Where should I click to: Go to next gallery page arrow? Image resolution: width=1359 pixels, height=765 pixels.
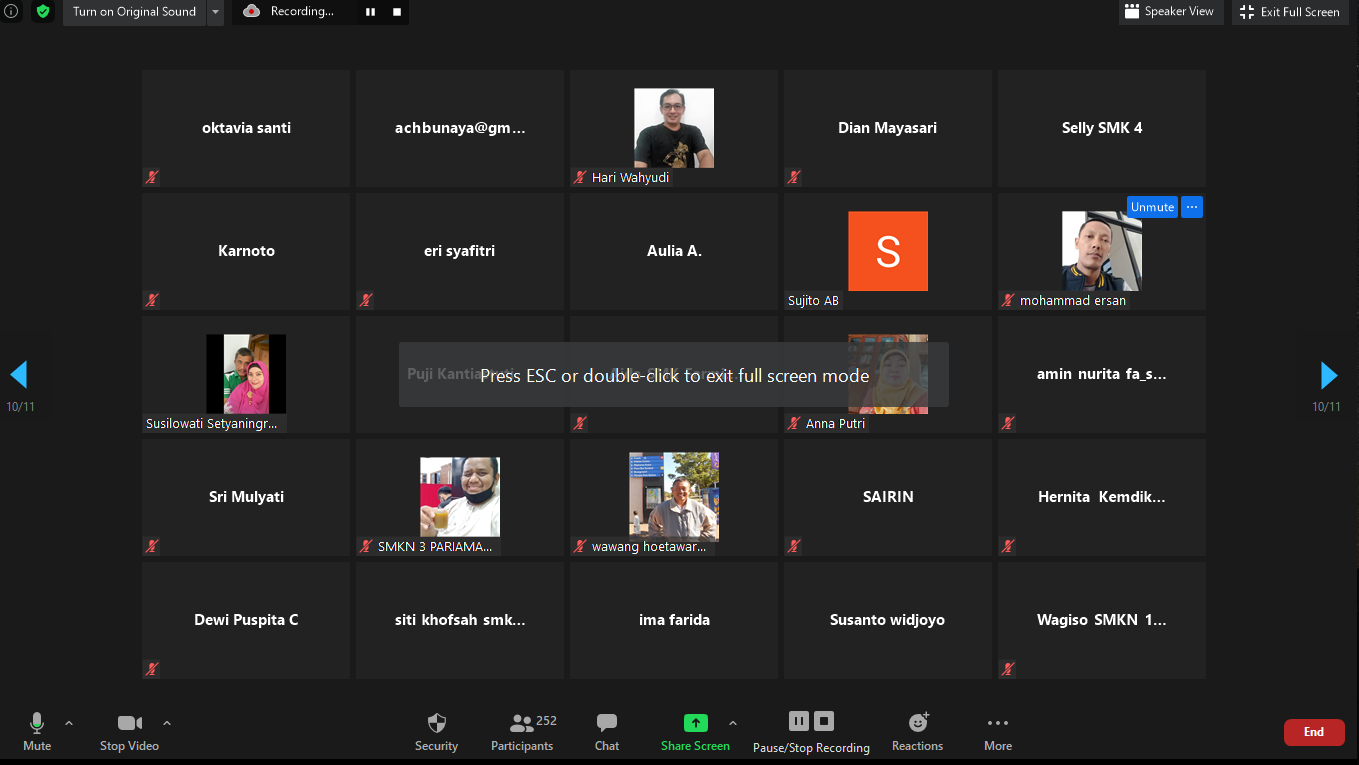coord(1328,376)
